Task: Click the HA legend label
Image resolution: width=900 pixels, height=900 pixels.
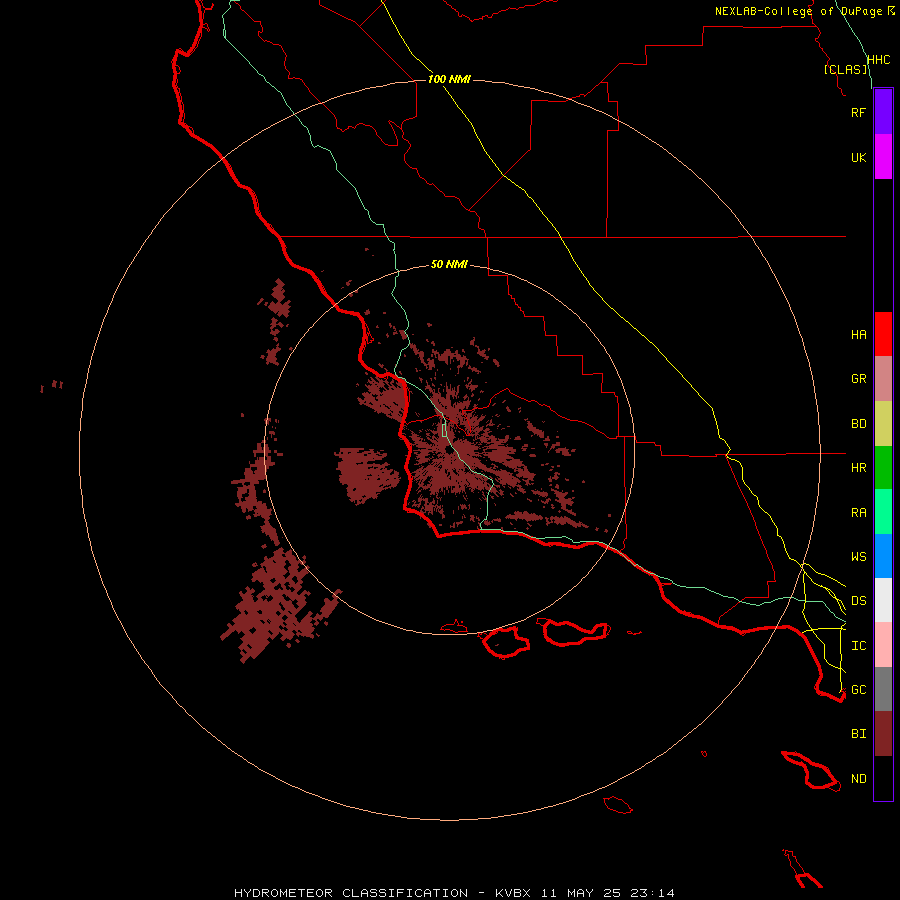Action: (x=858, y=335)
